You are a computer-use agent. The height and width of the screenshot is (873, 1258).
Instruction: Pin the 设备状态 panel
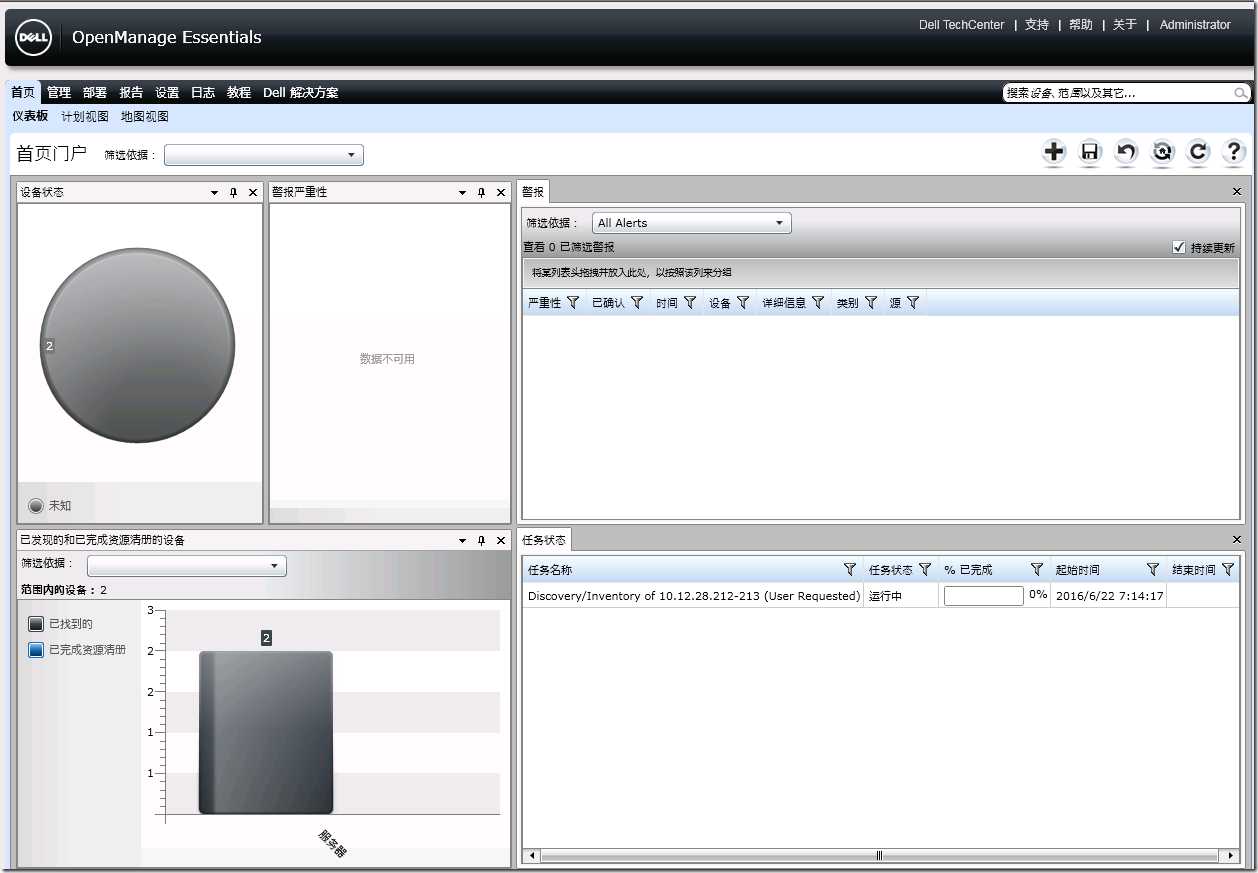pos(233,192)
